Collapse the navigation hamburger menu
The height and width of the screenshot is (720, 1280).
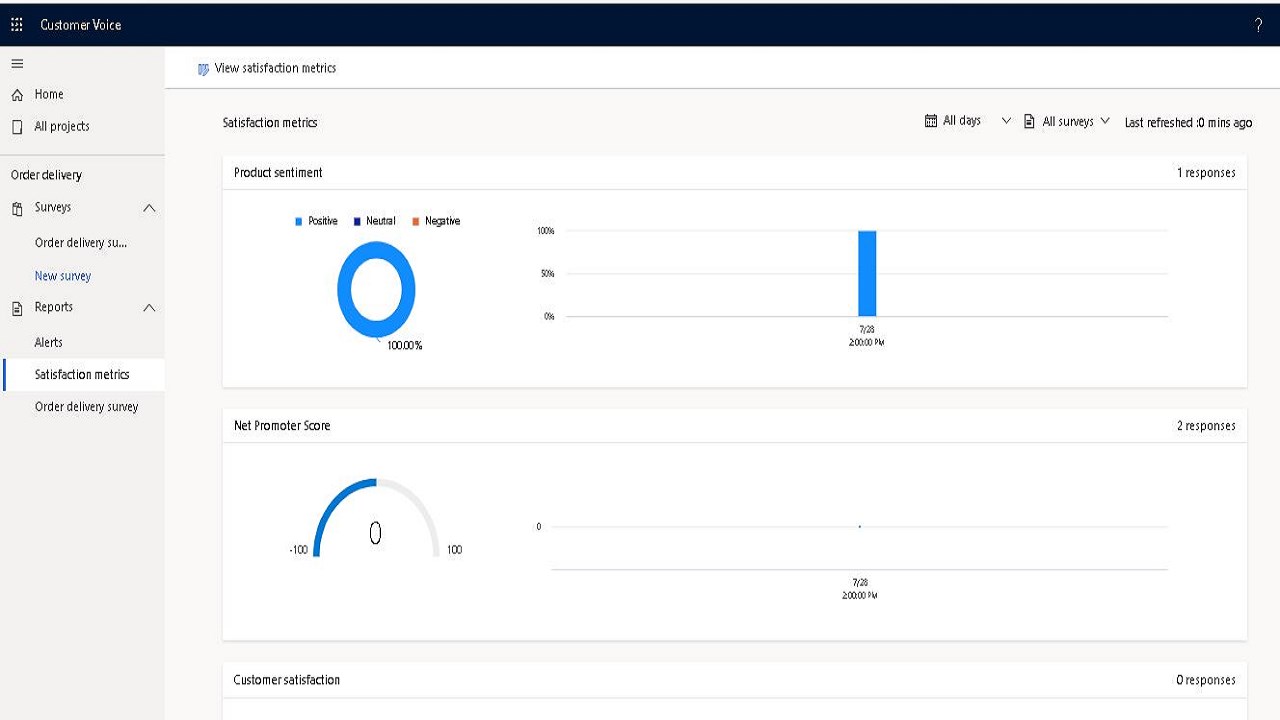(x=16, y=63)
